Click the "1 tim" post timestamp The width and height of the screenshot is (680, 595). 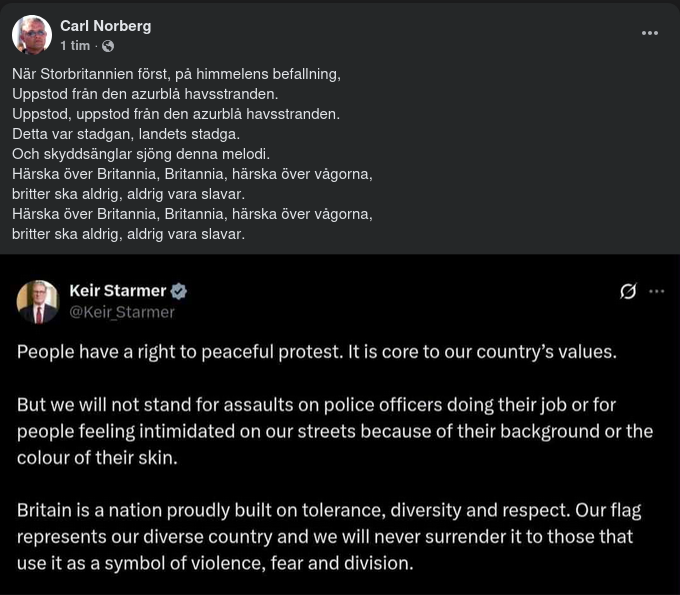pyautogui.click(x=75, y=46)
